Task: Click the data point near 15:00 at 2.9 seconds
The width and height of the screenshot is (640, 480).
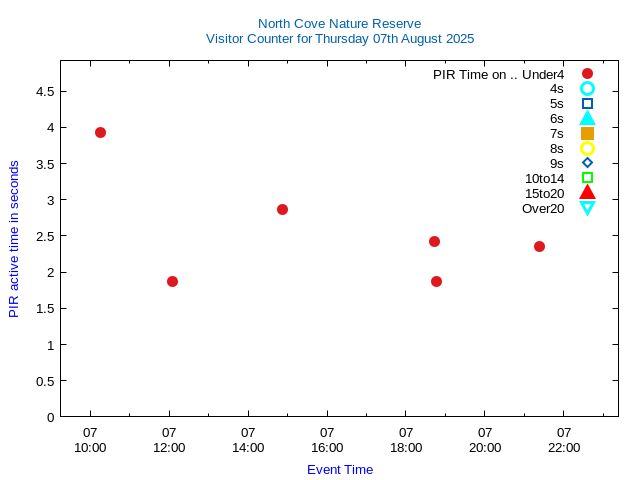Action: (282, 209)
